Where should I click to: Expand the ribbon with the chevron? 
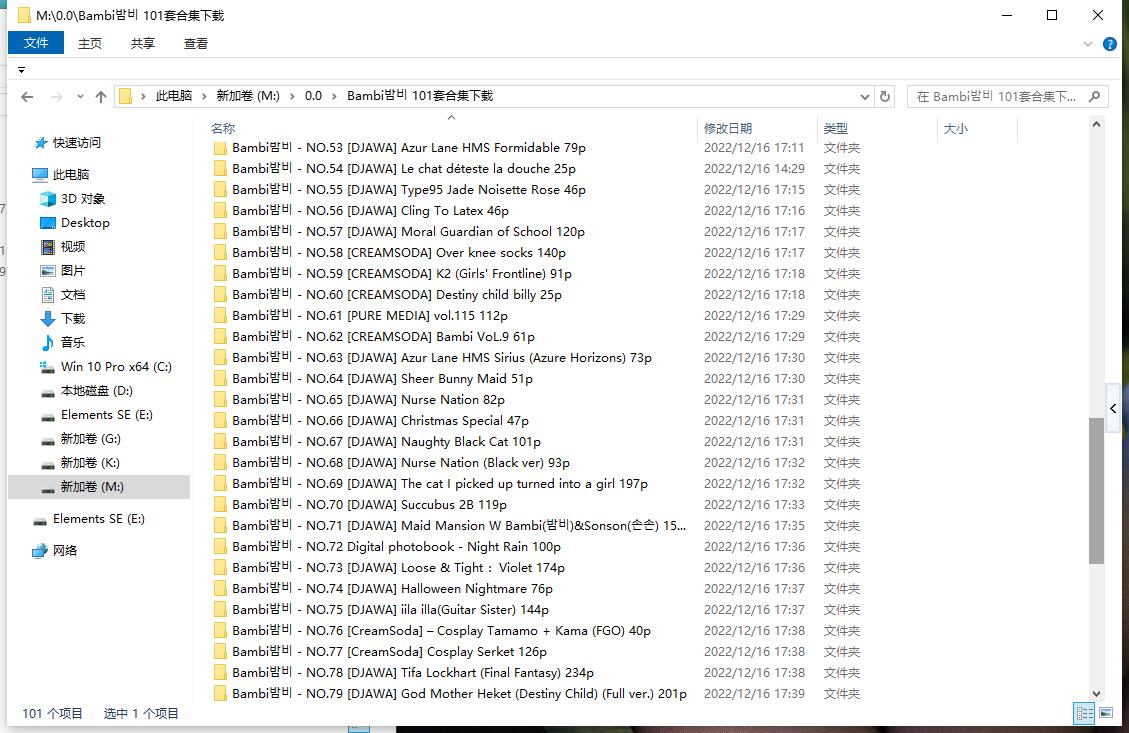(1087, 44)
